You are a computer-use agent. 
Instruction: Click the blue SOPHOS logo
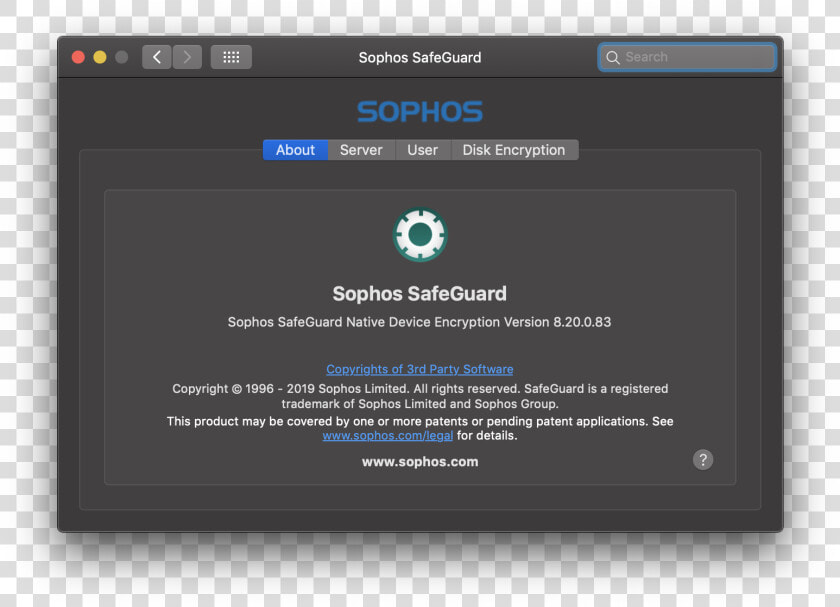420,111
